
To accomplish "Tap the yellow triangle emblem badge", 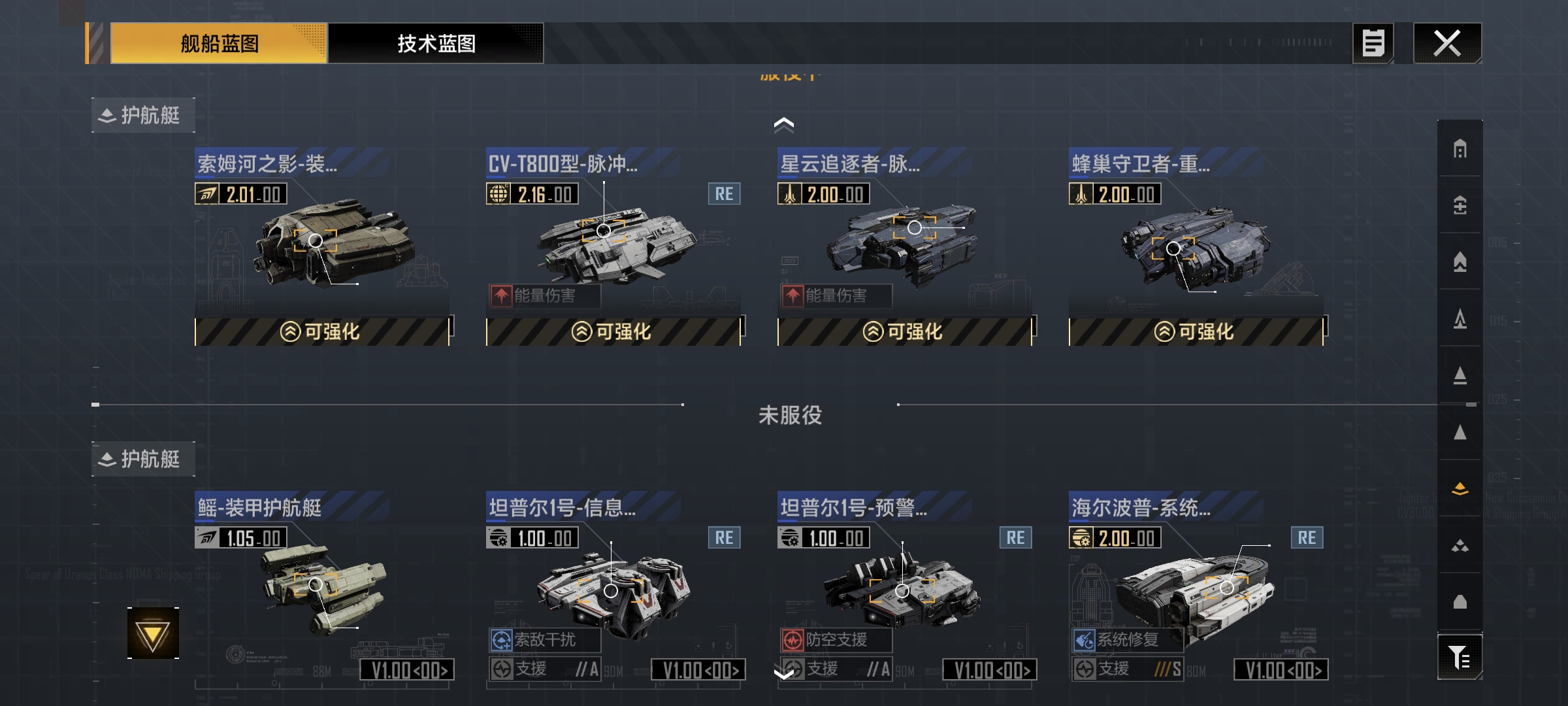I will point(153,633).
